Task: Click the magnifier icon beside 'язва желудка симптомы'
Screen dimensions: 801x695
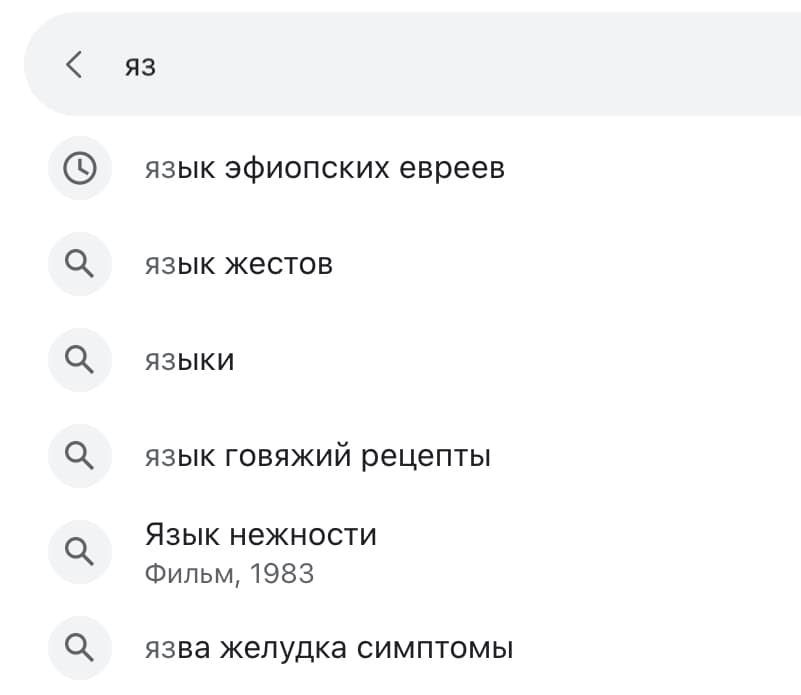Action: 80,648
